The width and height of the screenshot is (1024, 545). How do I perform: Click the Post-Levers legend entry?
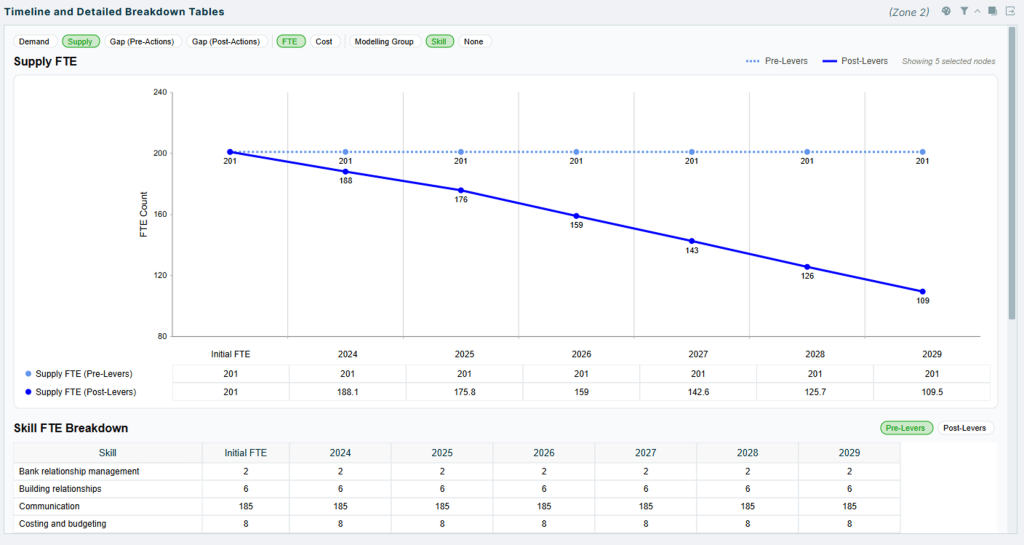click(855, 61)
